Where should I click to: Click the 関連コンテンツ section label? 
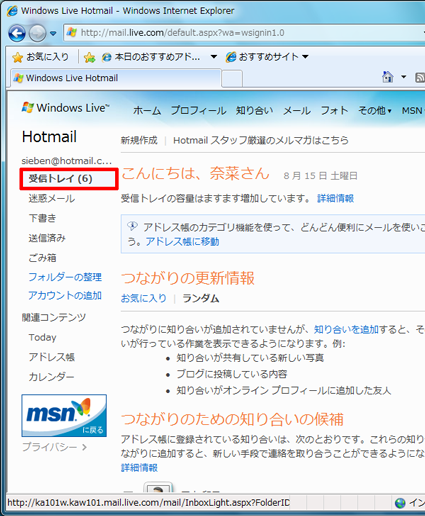pos(54,317)
